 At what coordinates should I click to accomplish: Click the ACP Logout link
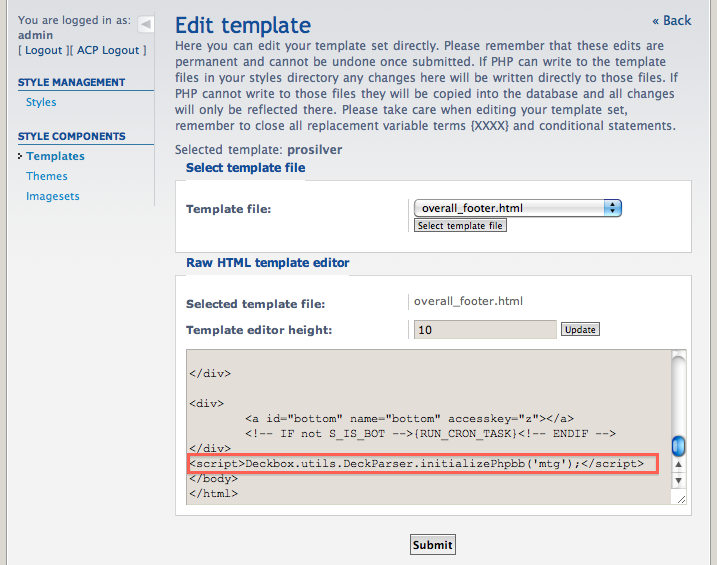pyautogui.click(x=108, y=50)
